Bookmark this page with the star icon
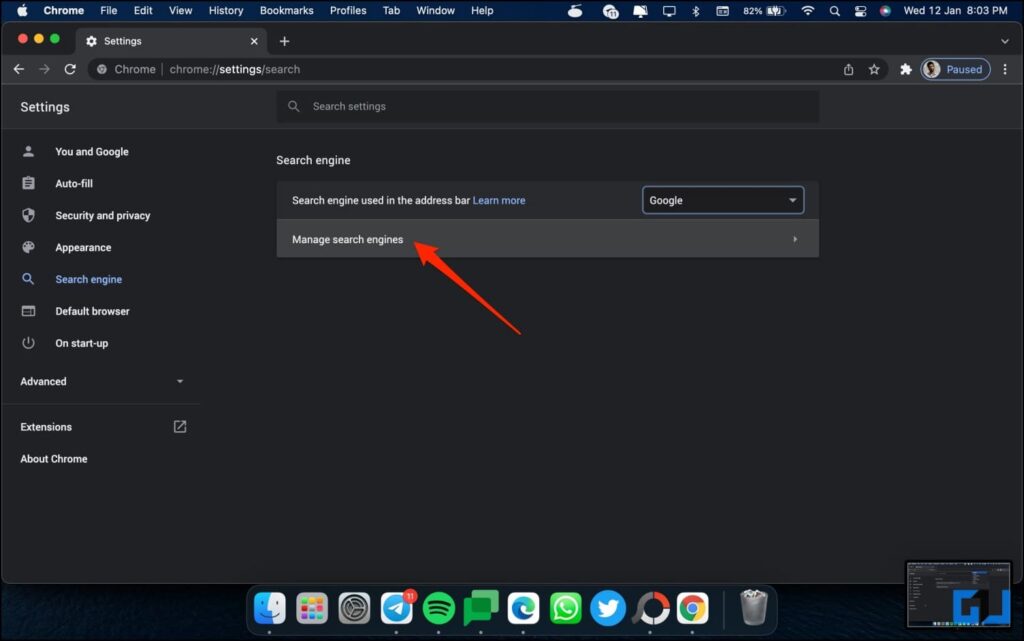 coord(874,69)
